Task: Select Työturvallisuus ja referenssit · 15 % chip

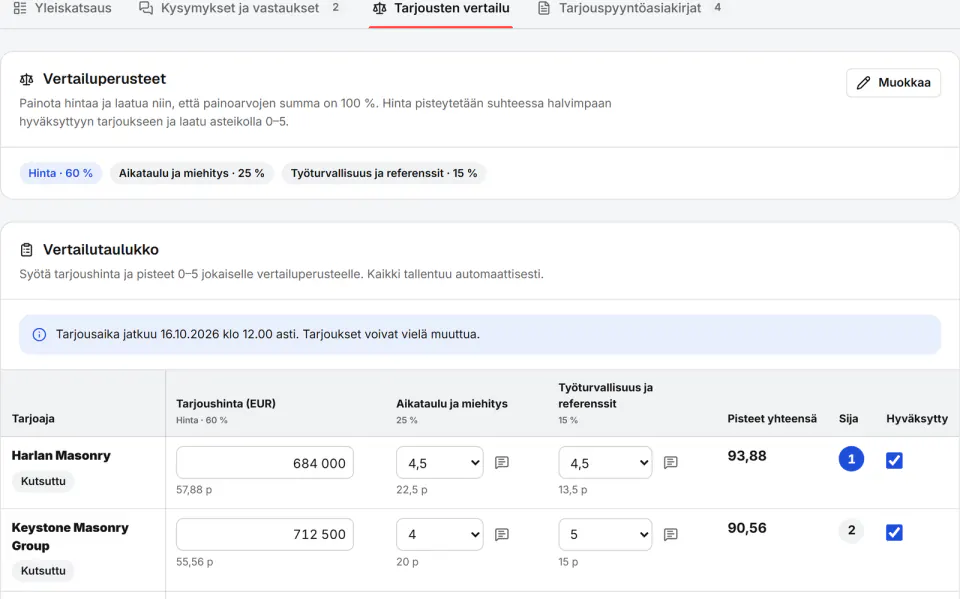Action: [384, 173]
